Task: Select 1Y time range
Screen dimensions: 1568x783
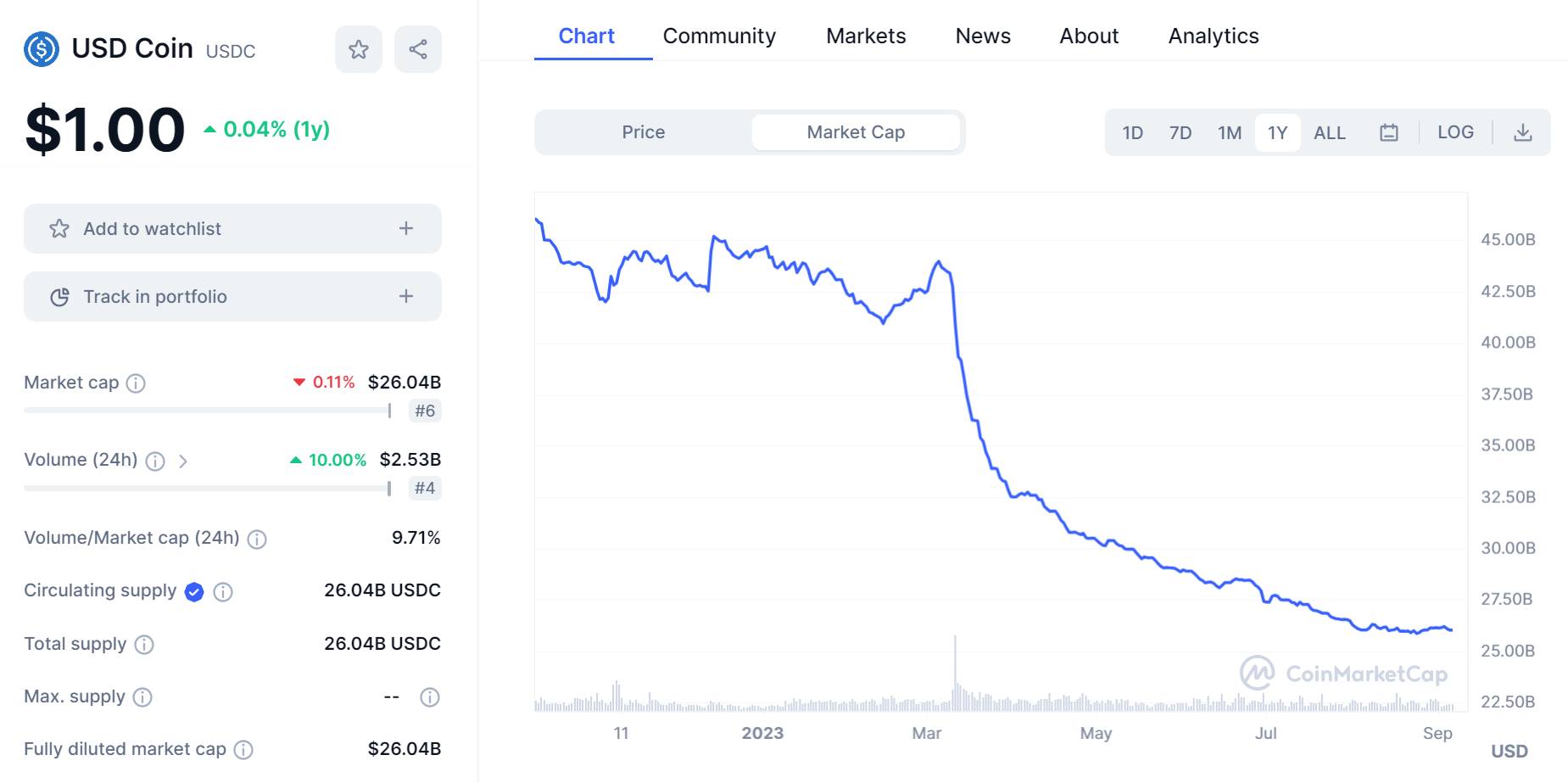Action: pyautogui.click(x=1278, y=132)
